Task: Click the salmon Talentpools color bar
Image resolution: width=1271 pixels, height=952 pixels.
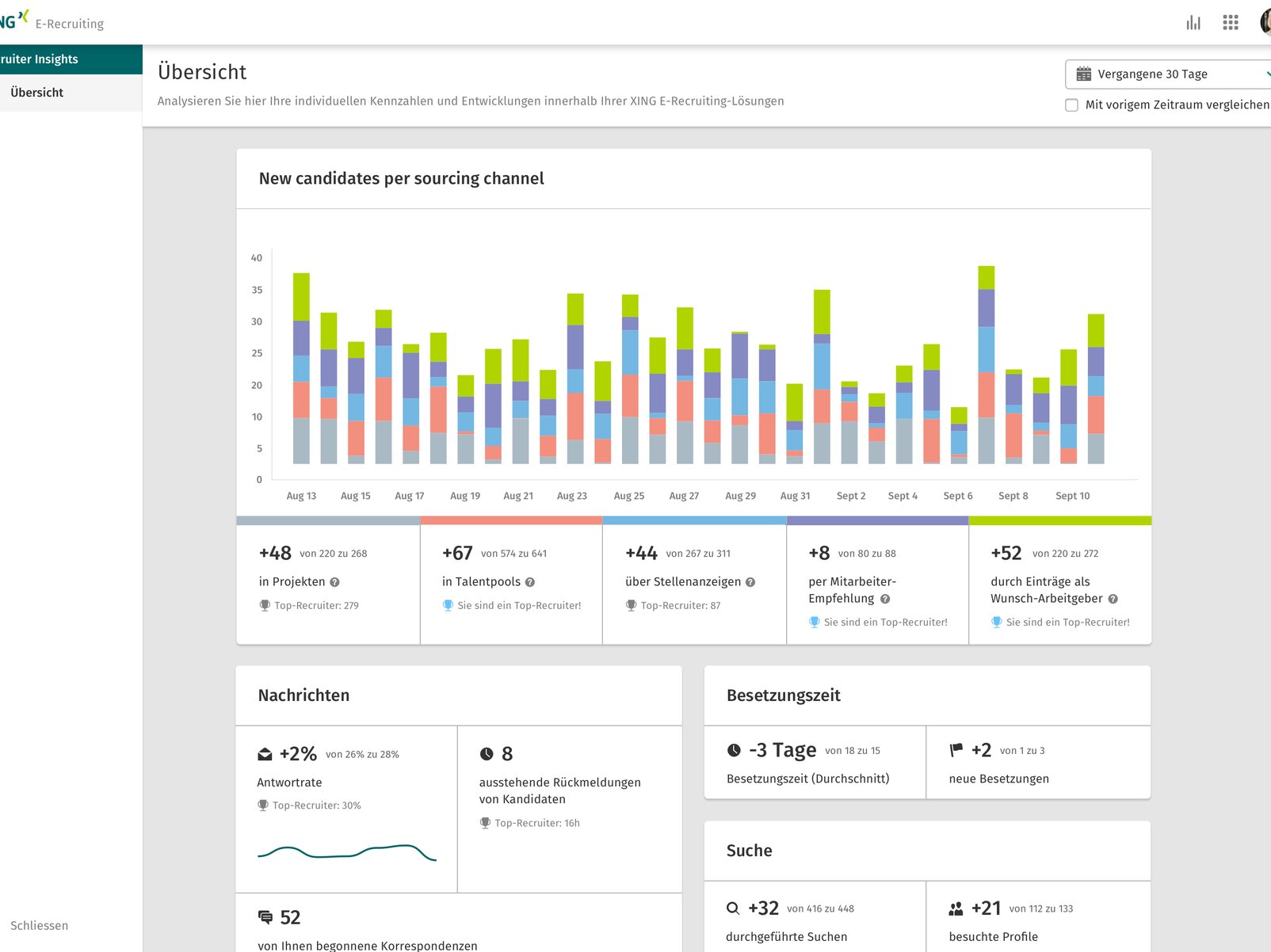Action: pos(511,521)
